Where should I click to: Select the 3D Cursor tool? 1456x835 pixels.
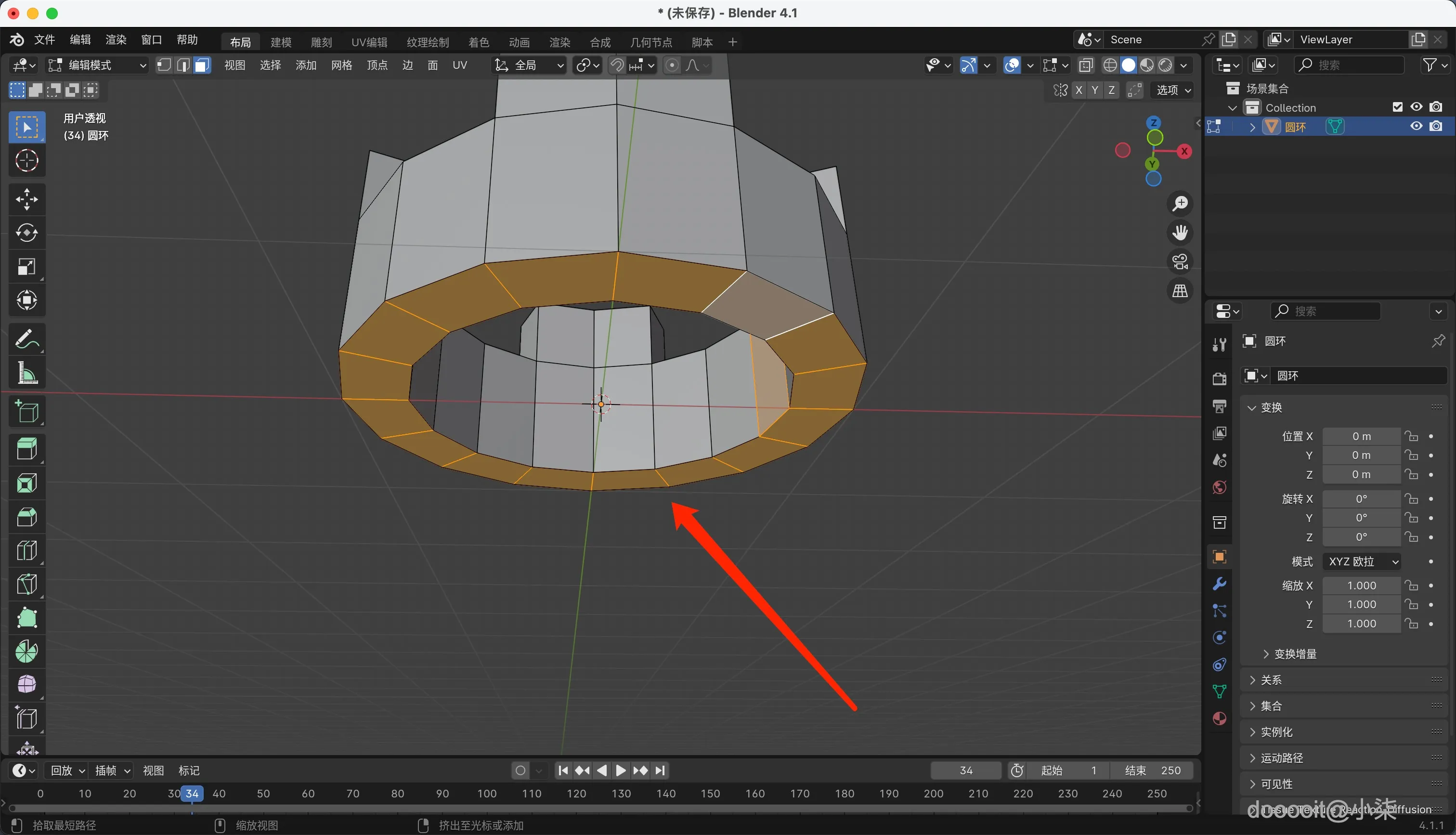pos(26,160)
